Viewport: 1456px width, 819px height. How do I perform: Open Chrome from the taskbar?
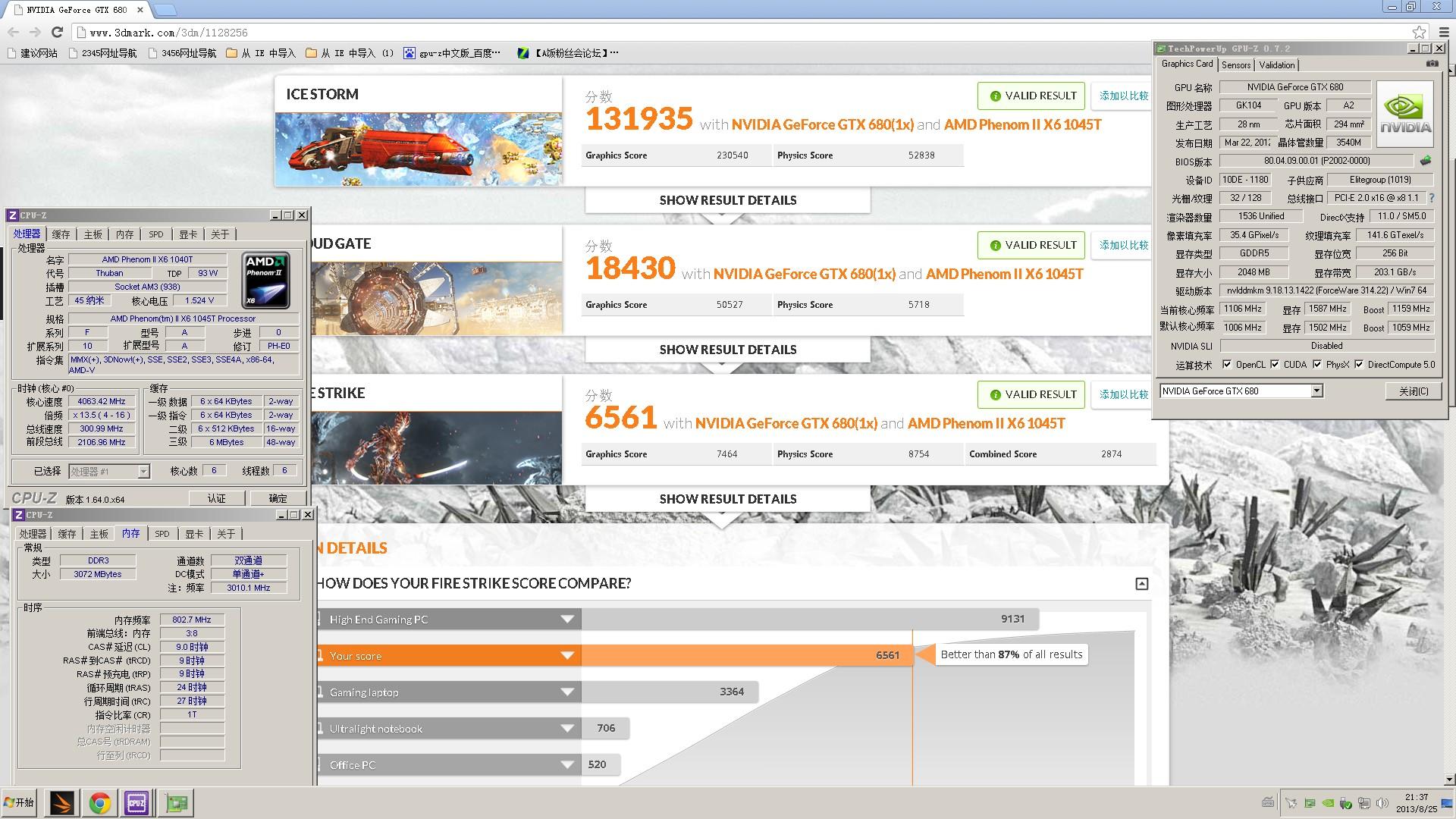click(99, 802)
